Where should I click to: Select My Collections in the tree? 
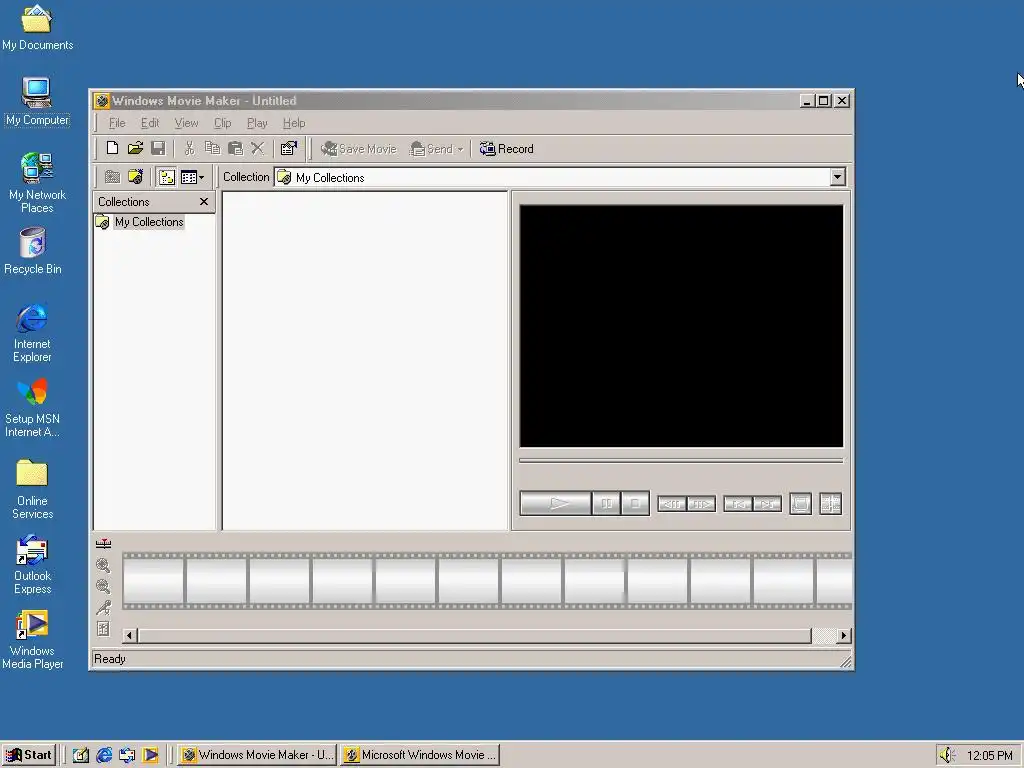(149, 222)
